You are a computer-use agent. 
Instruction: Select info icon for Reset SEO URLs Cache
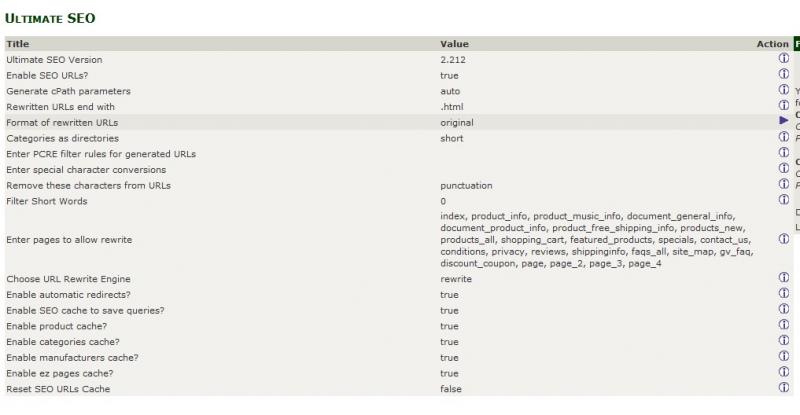[x=784, y=387]
